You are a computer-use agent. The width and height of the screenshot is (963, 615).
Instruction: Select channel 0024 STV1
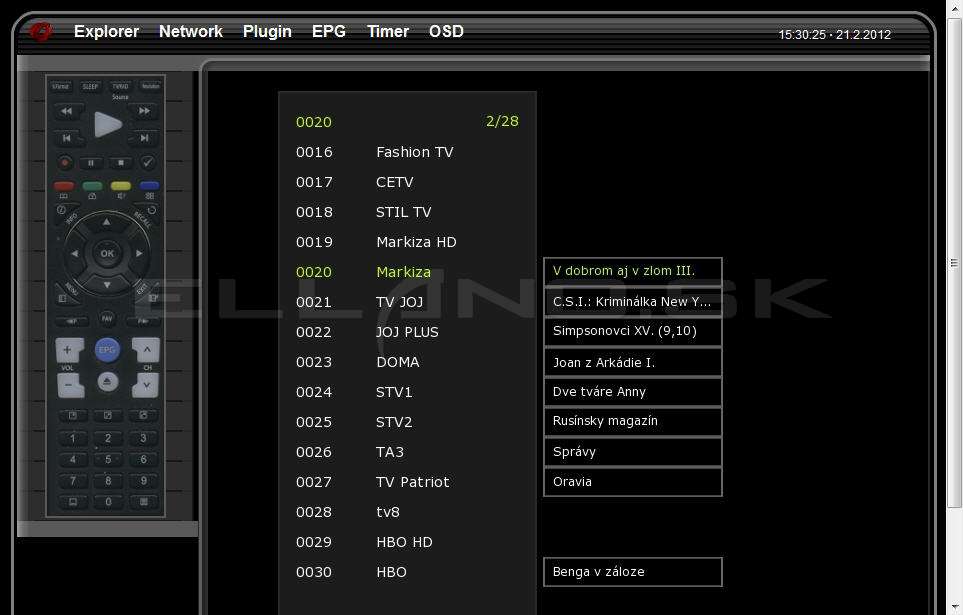(x=407, y=392)
